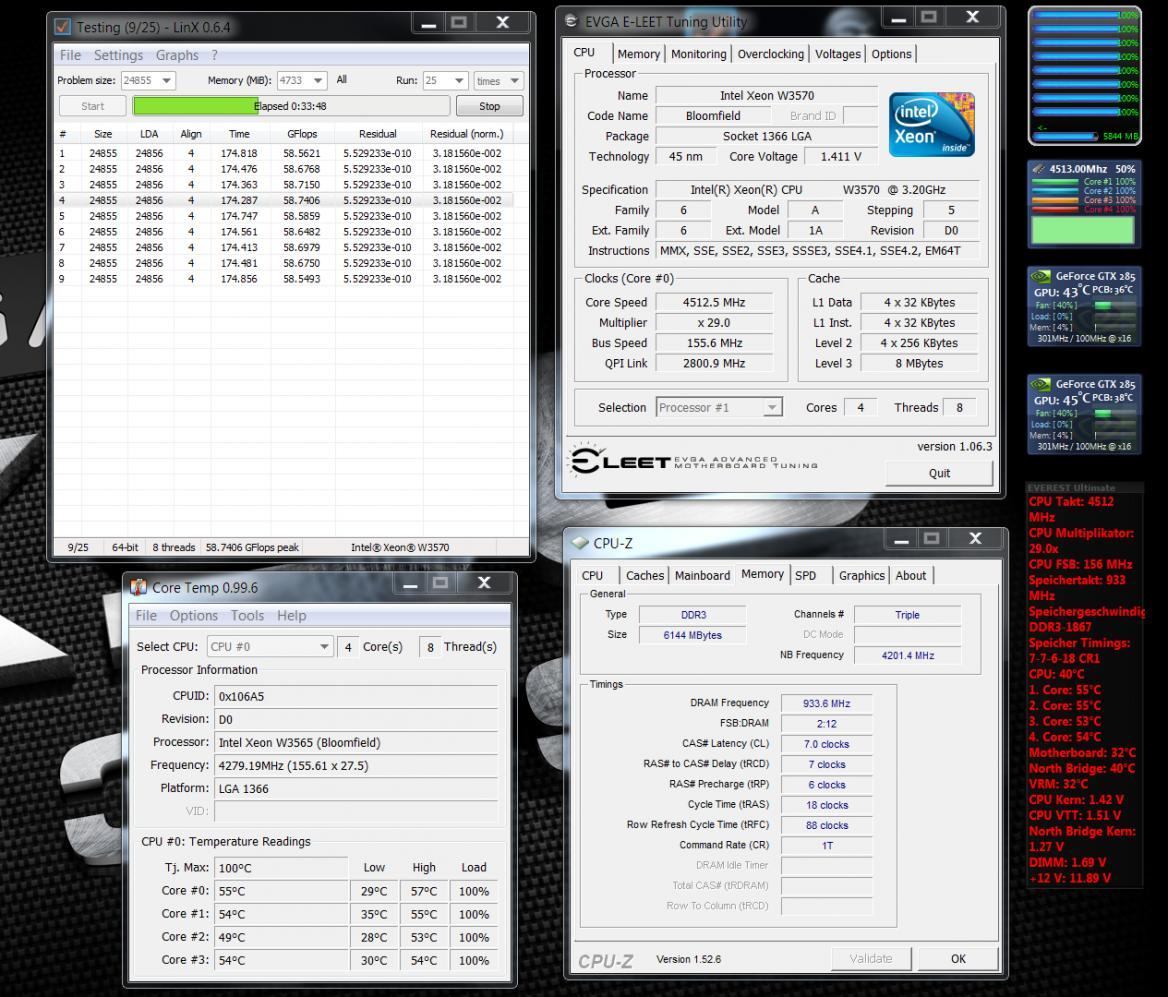Open the Help menu in Core Temp
This screenshot has width=1168, height=997.
coord(291,615)
